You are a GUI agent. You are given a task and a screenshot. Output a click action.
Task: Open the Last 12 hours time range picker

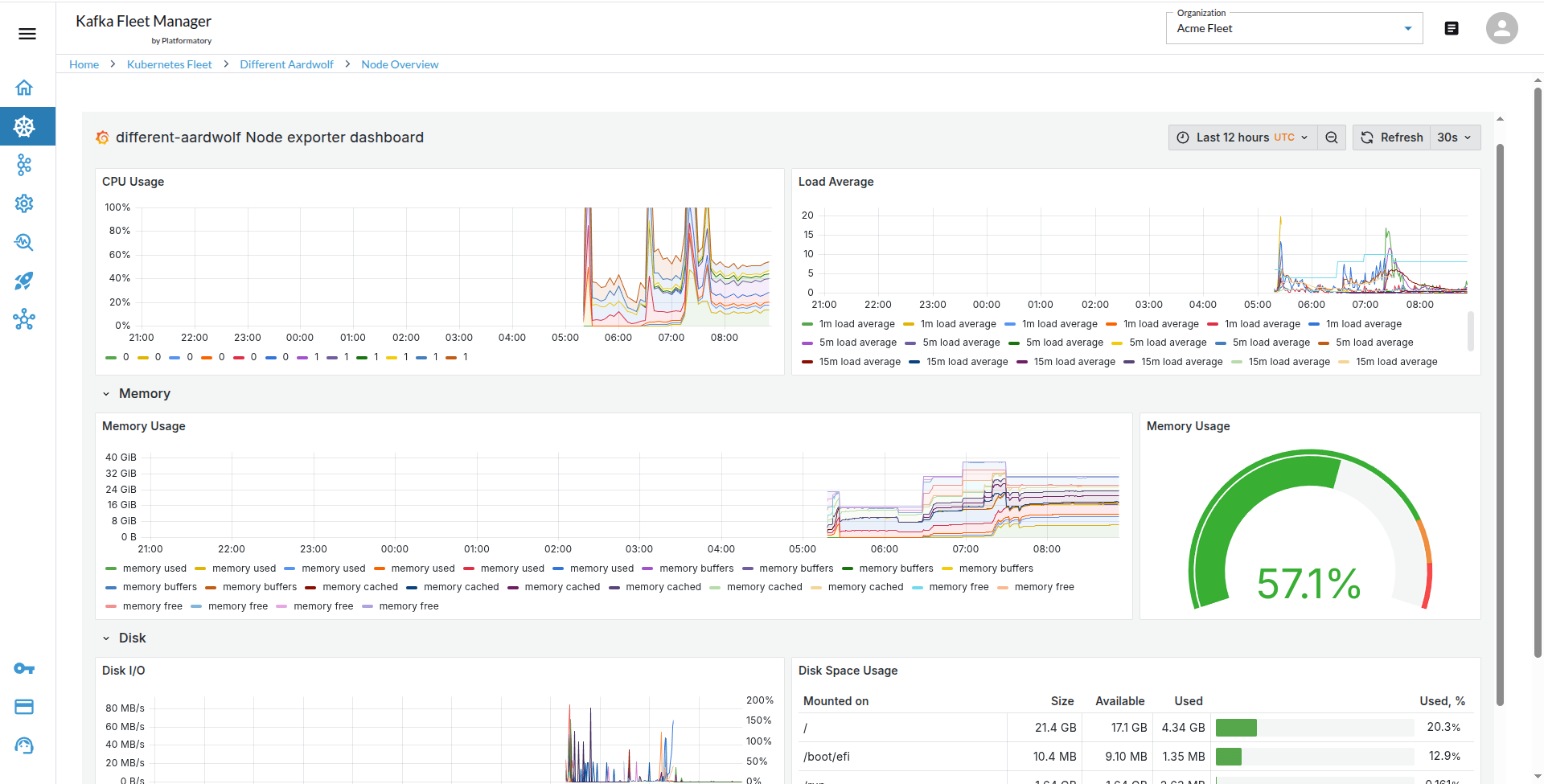click(1243, 138)
